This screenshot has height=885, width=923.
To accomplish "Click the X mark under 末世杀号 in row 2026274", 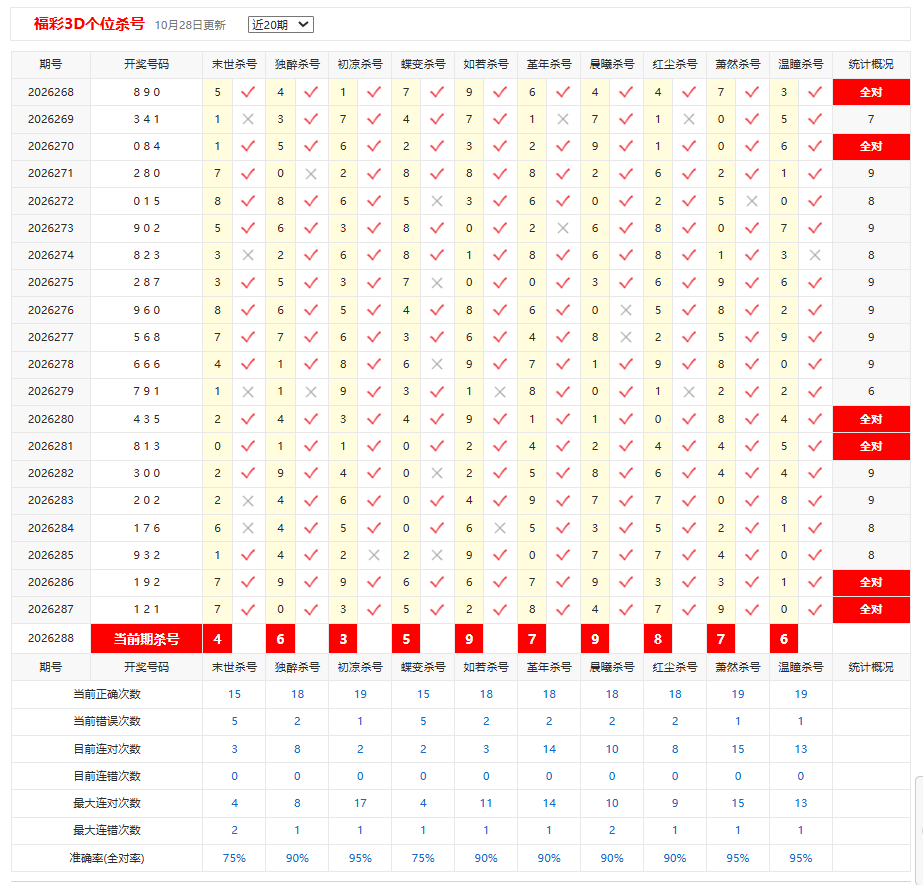I will [x=248, y=256].
